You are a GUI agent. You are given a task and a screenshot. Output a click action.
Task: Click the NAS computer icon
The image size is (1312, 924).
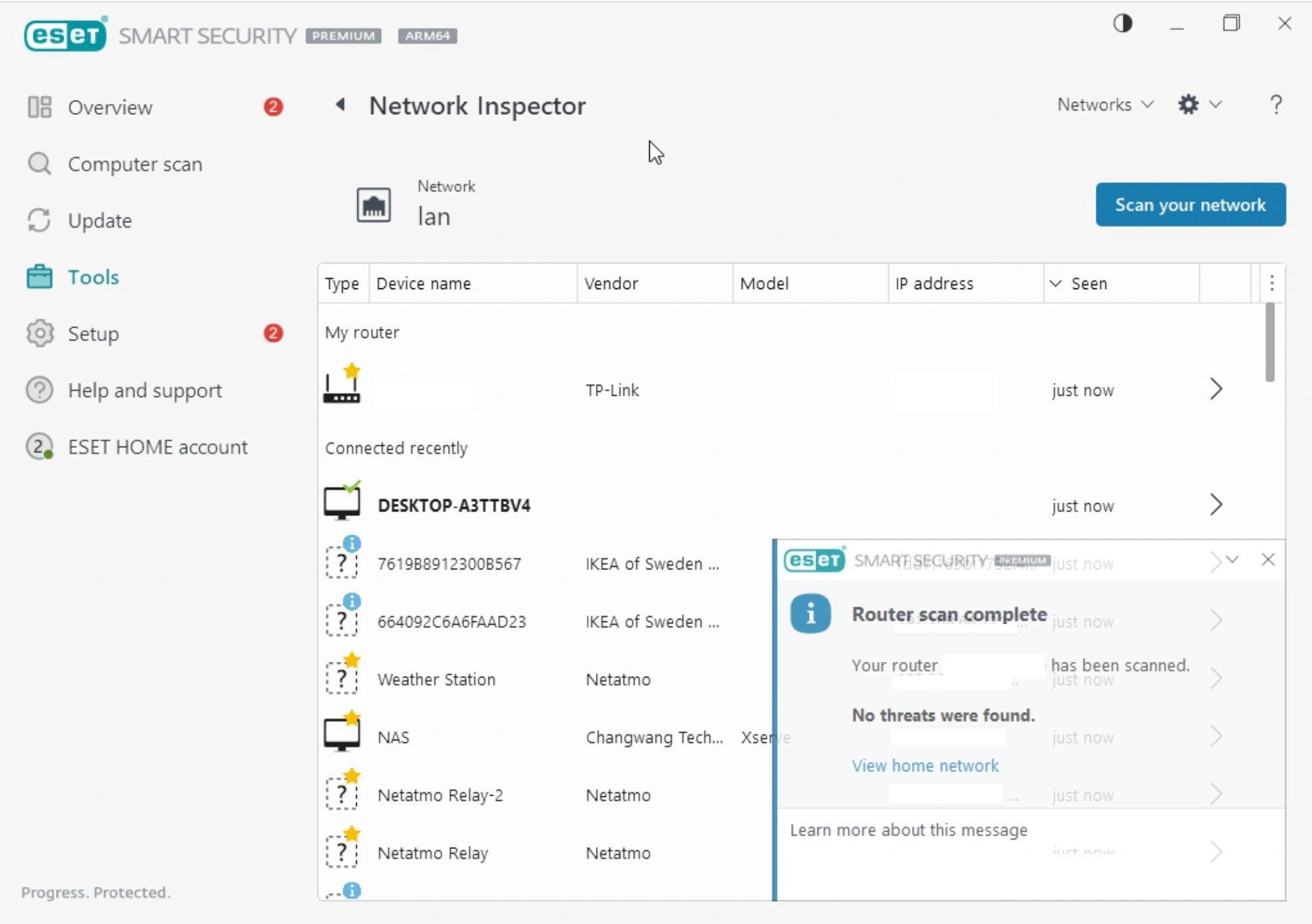point(343,732)
